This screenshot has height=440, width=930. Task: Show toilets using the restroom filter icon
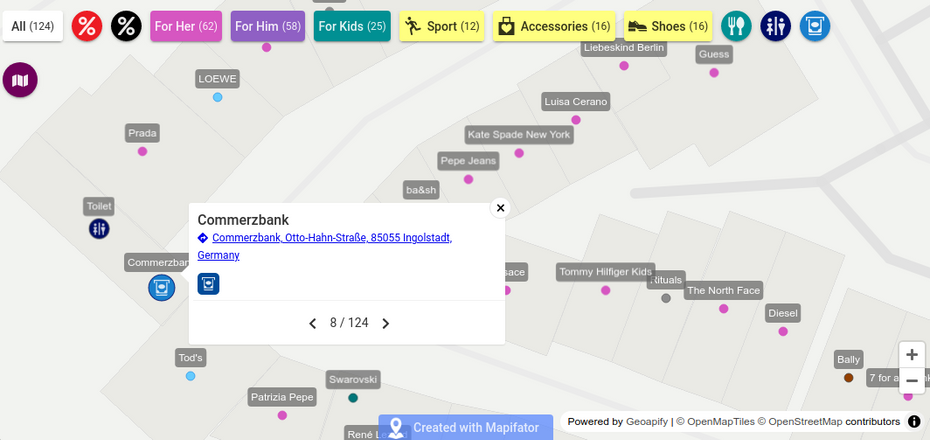tap(776, 26)
